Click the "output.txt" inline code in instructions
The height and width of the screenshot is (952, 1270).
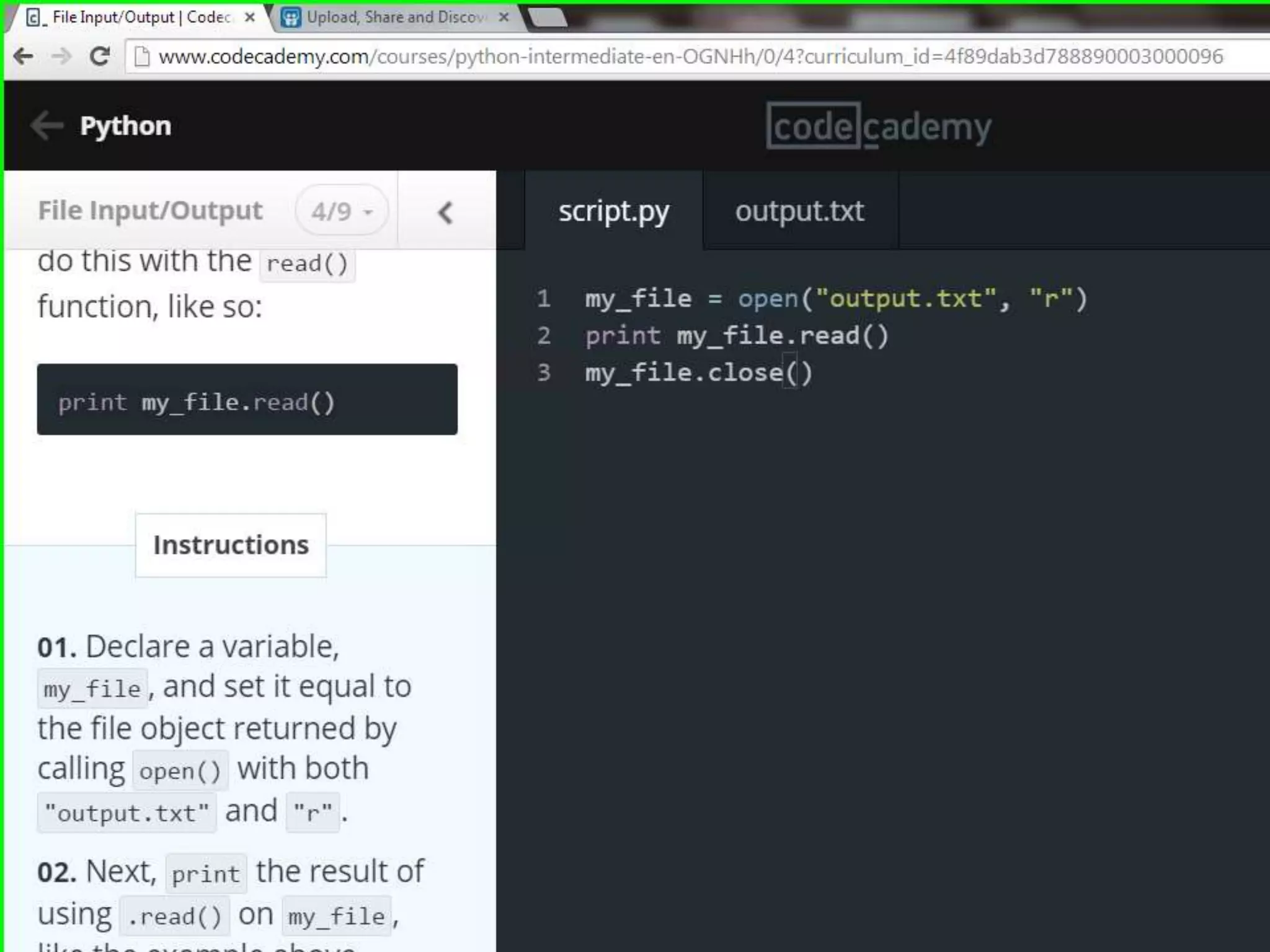(127, 813)
